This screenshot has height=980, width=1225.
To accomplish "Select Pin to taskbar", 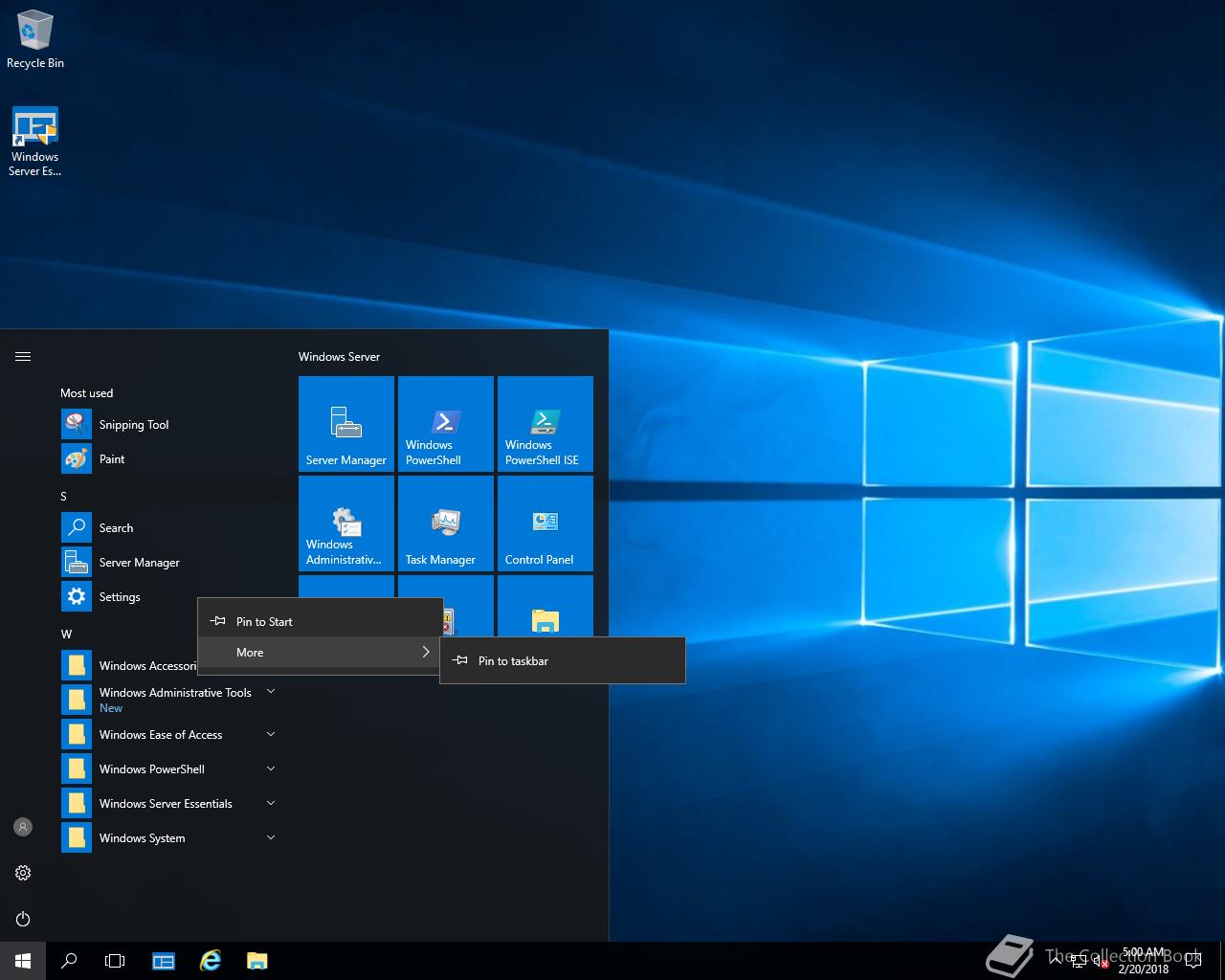I will pos(563,660).
